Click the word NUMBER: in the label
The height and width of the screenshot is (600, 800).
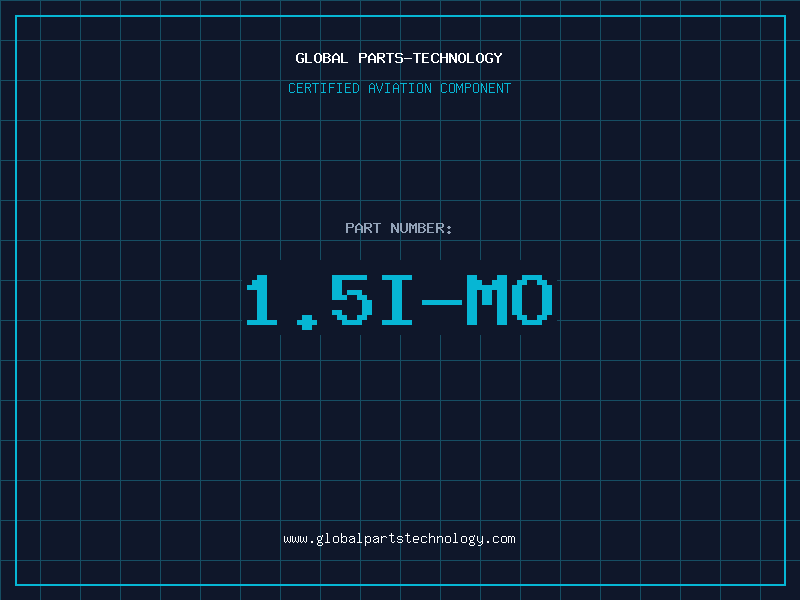(x=421, y=228)
